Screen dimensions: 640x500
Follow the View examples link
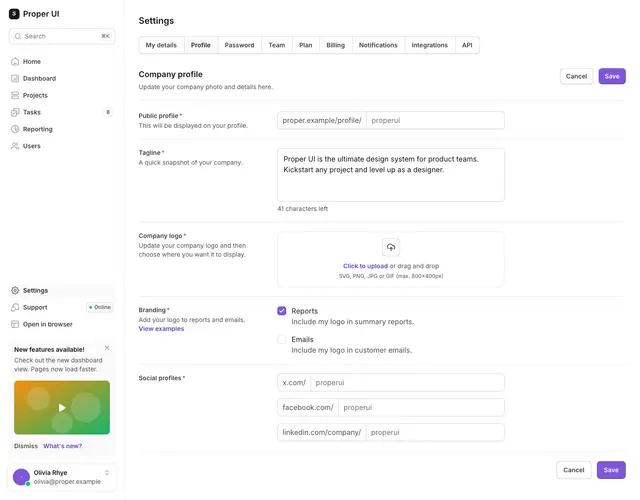point(161,329)
